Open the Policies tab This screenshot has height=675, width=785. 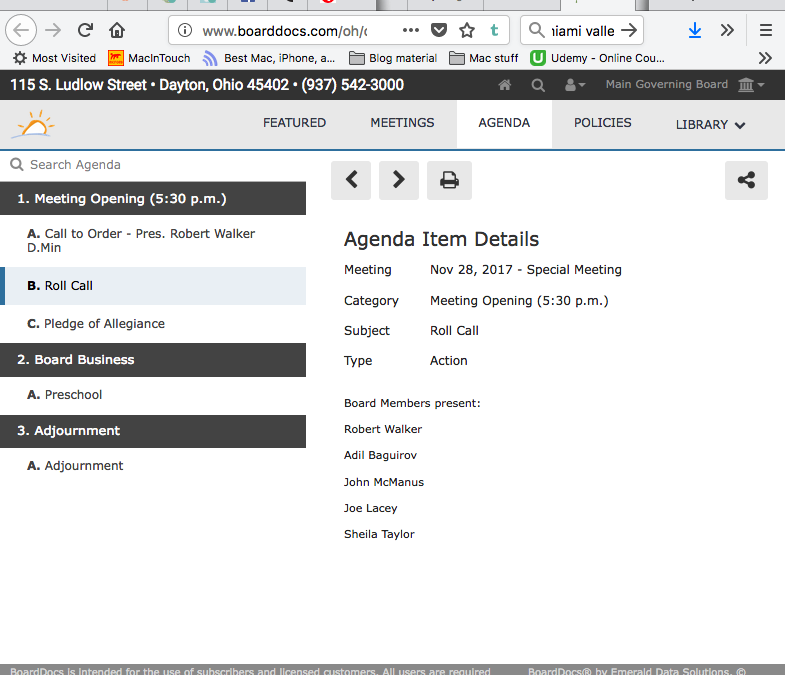coord(602,123)
